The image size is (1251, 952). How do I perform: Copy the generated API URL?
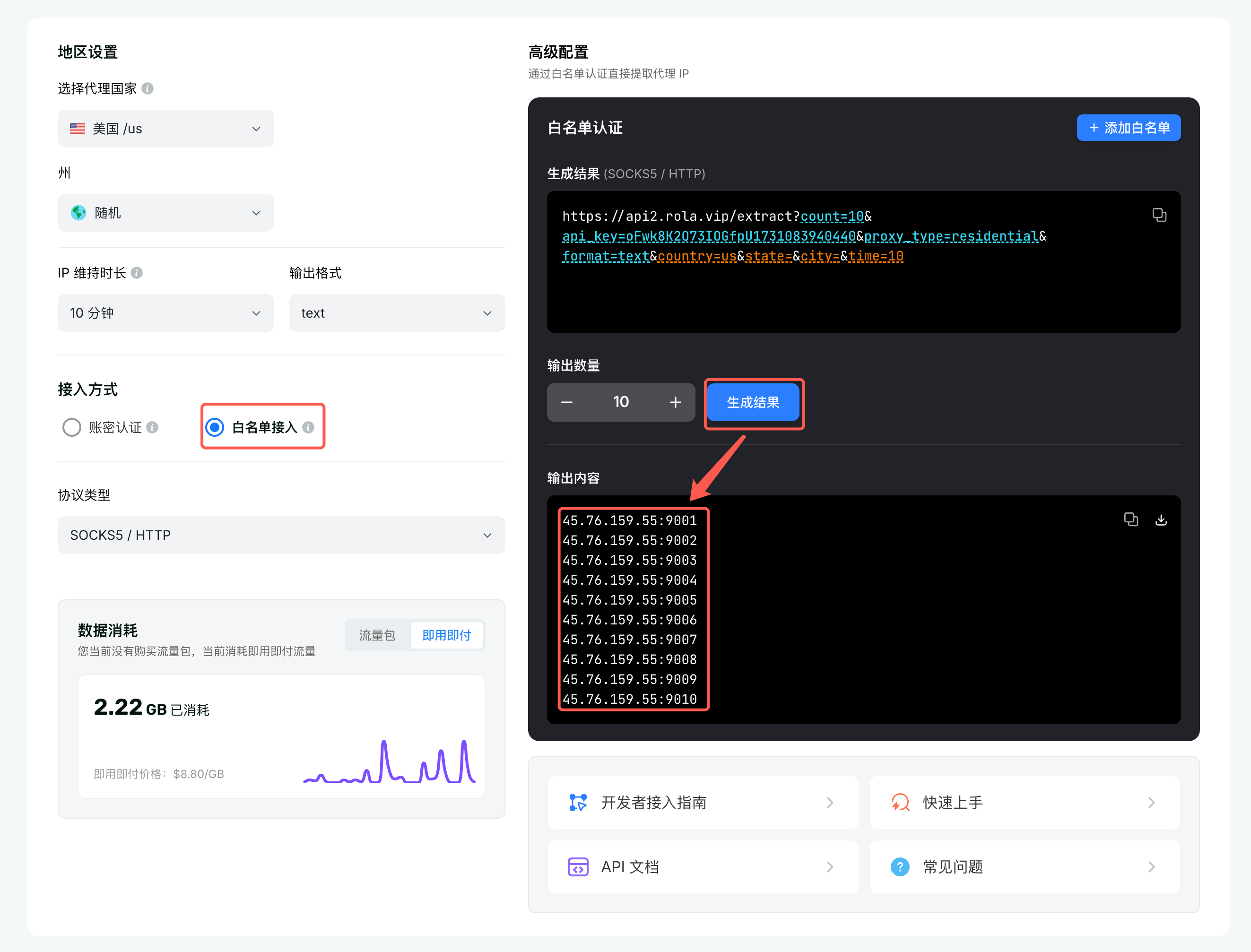click(1159, 215)
